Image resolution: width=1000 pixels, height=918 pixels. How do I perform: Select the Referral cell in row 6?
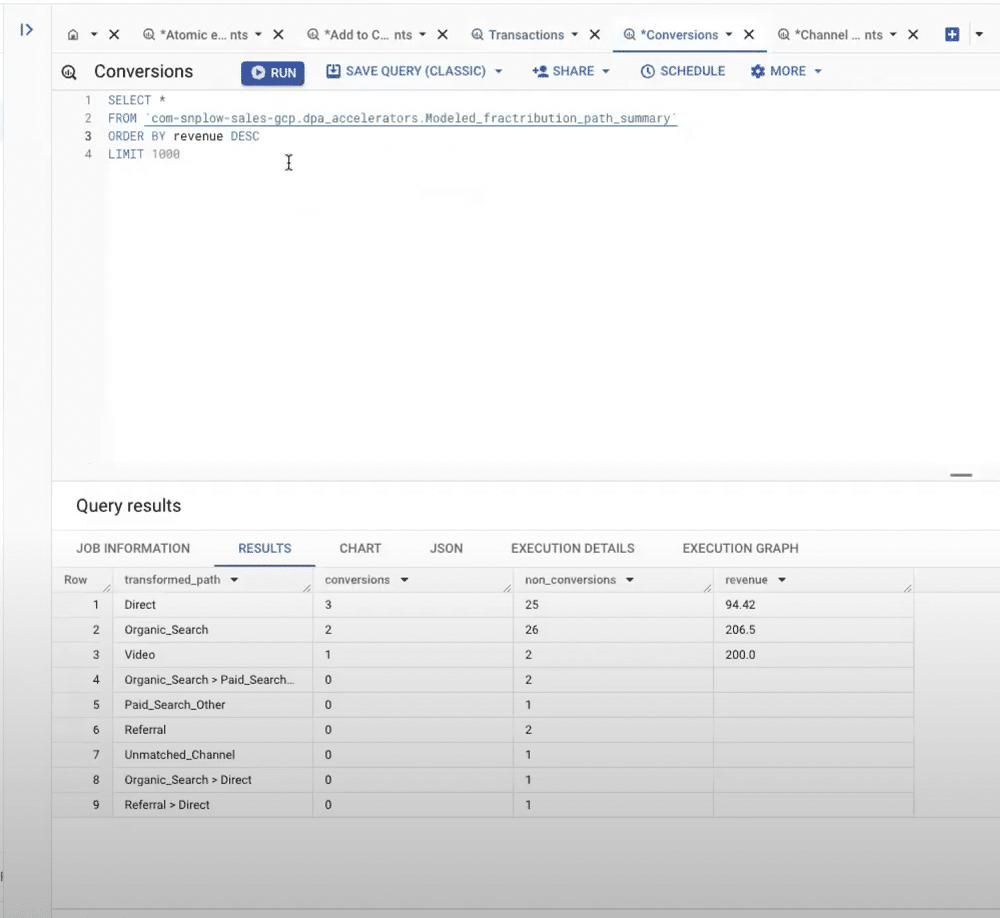tap(213, 729)
